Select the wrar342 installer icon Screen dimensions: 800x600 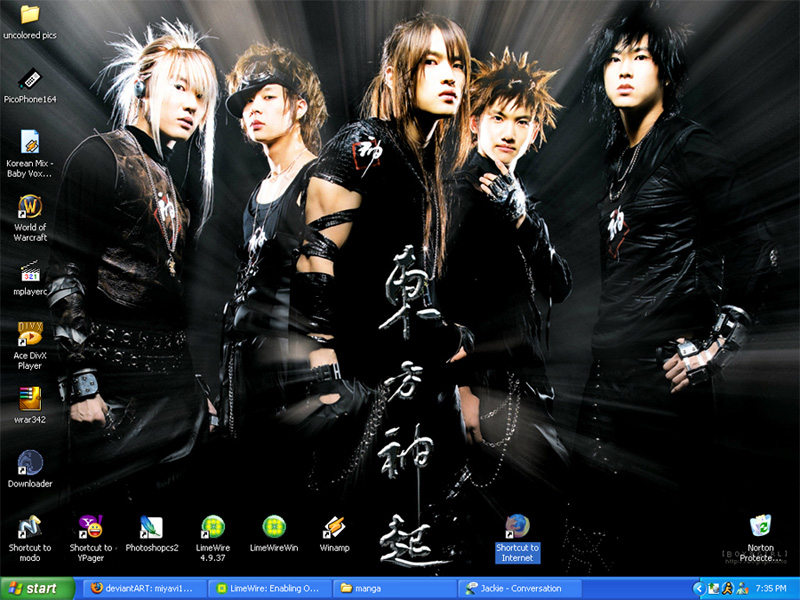(30, 399)
